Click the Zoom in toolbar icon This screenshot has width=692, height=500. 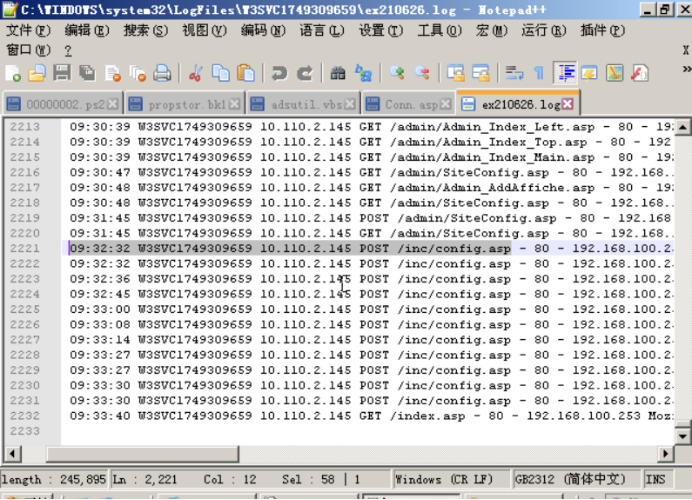point(398,73)
